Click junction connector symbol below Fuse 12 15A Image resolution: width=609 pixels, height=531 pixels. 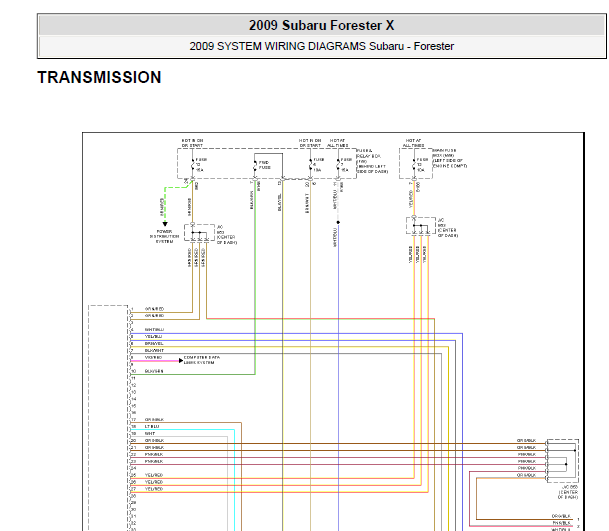tap(199, 232)
